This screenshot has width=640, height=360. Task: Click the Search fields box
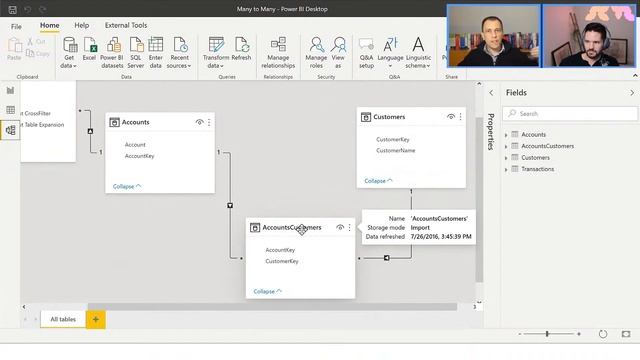click(x=570, y=114)
